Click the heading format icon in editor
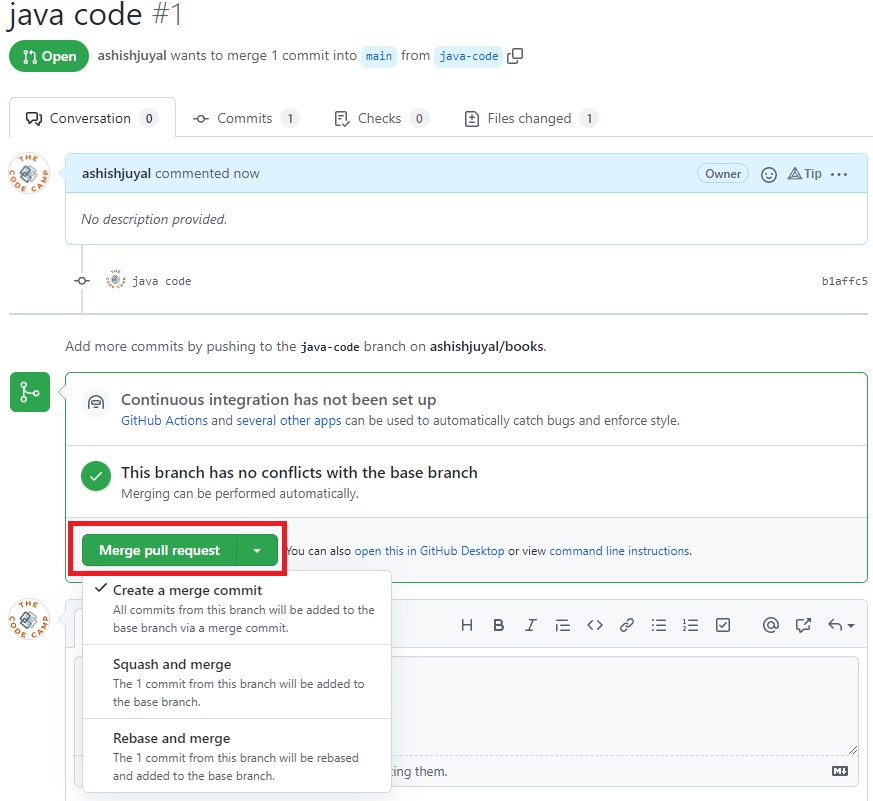 tap(467, 625)
